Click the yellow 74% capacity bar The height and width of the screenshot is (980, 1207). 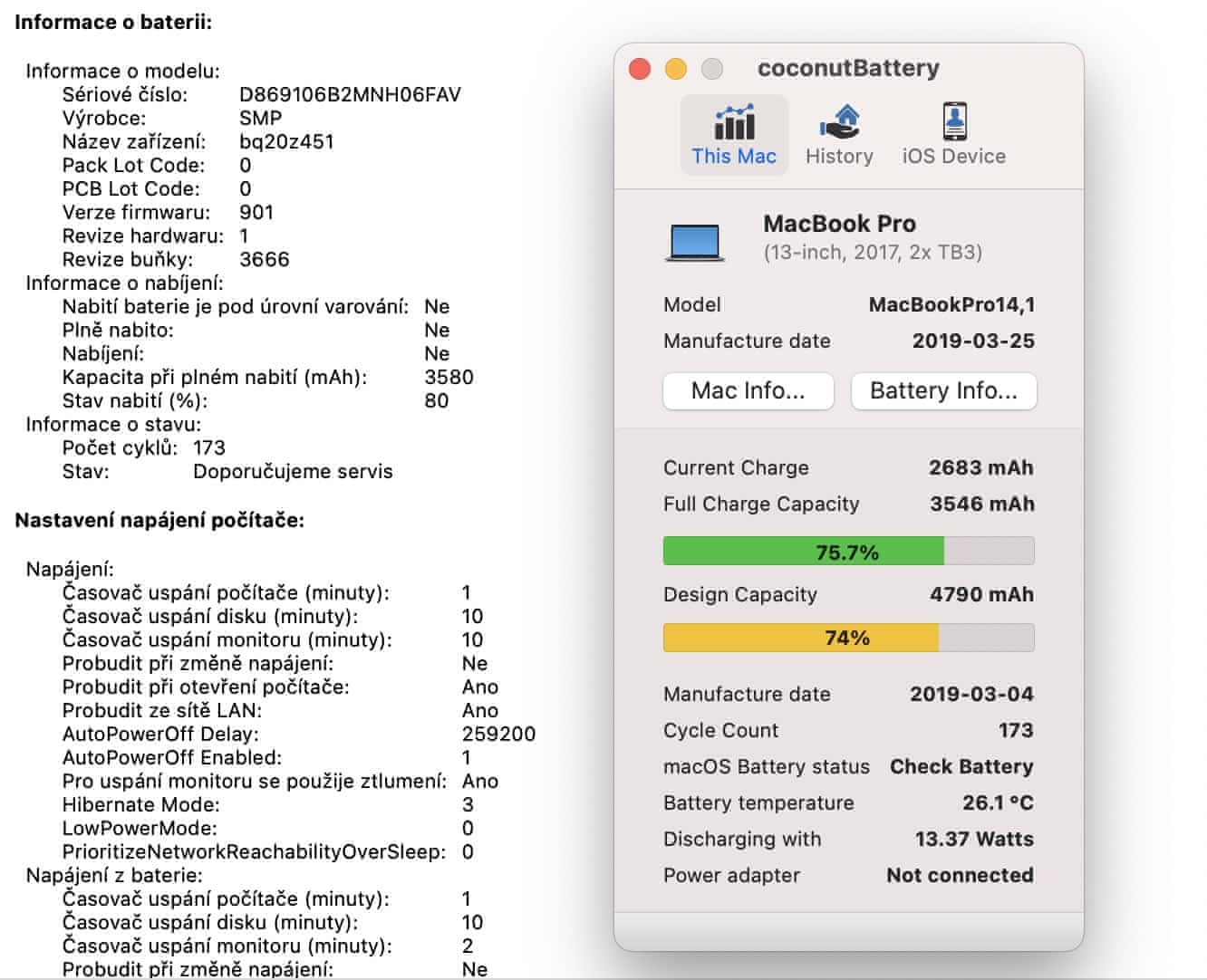pos(848,638)
